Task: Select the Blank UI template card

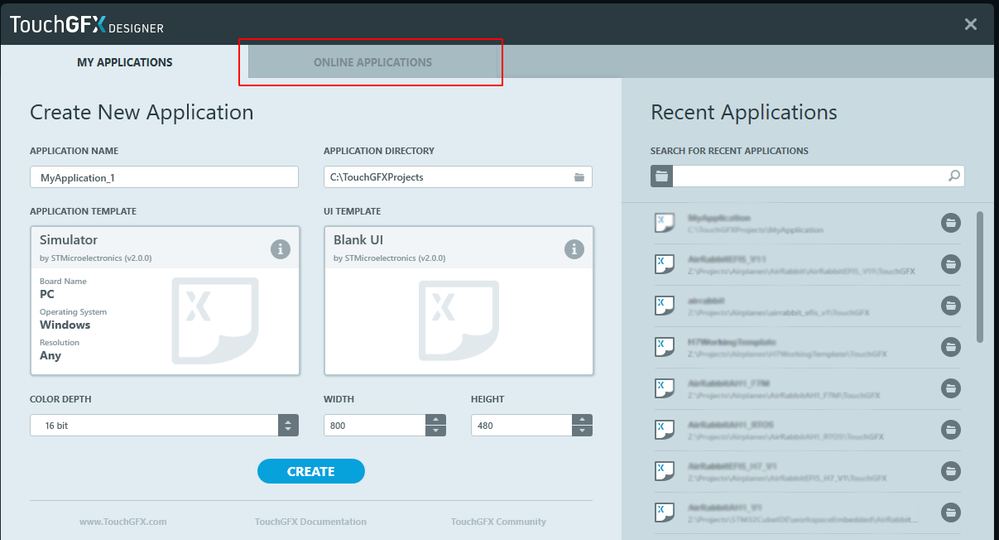Action: tap(459, 301)
